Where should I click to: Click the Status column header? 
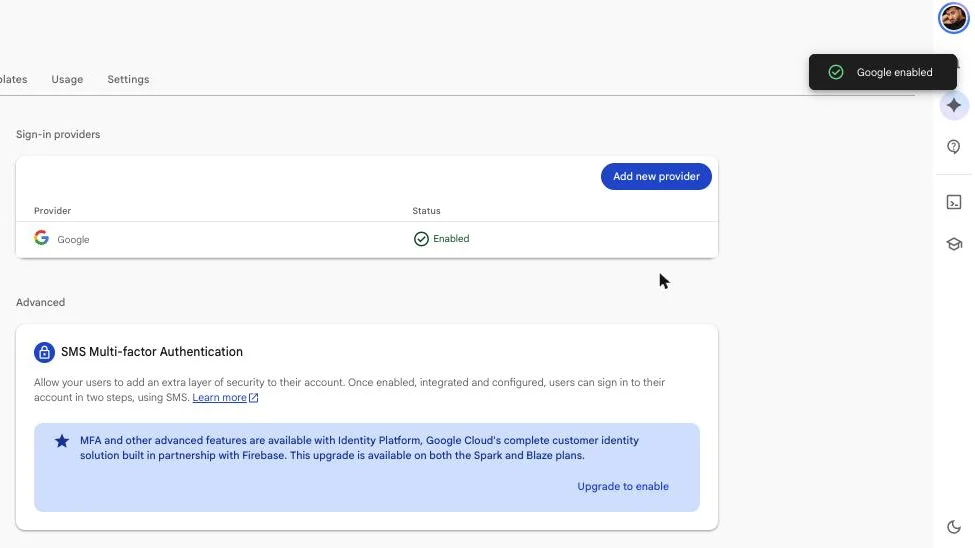click(426, 211)
